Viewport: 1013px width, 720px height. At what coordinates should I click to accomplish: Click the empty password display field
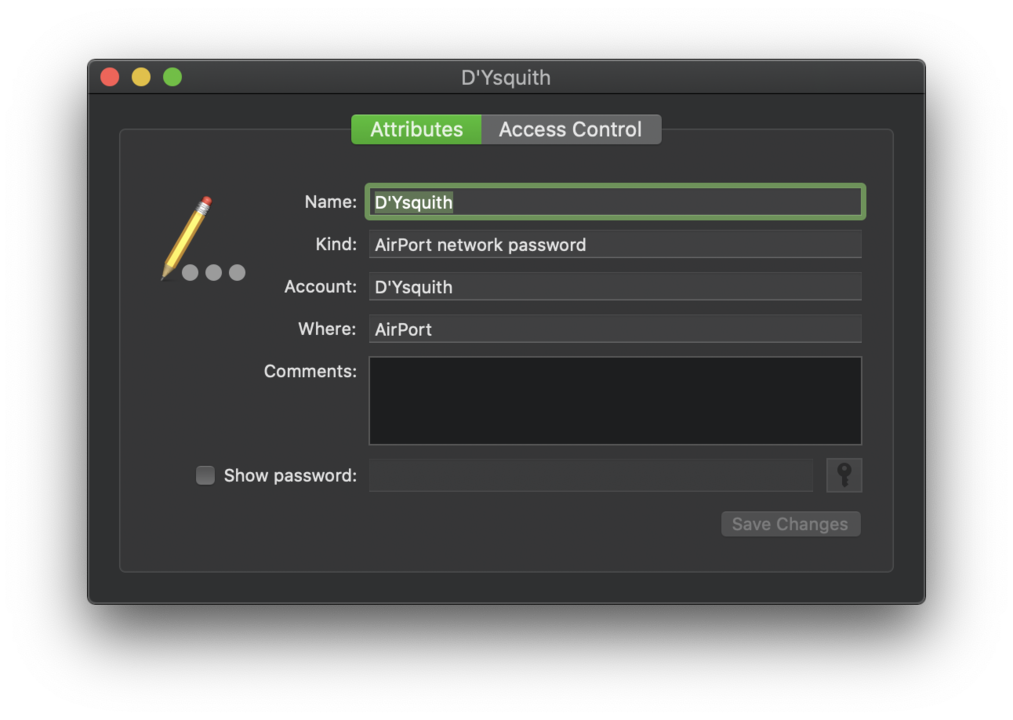pos(590,475)
